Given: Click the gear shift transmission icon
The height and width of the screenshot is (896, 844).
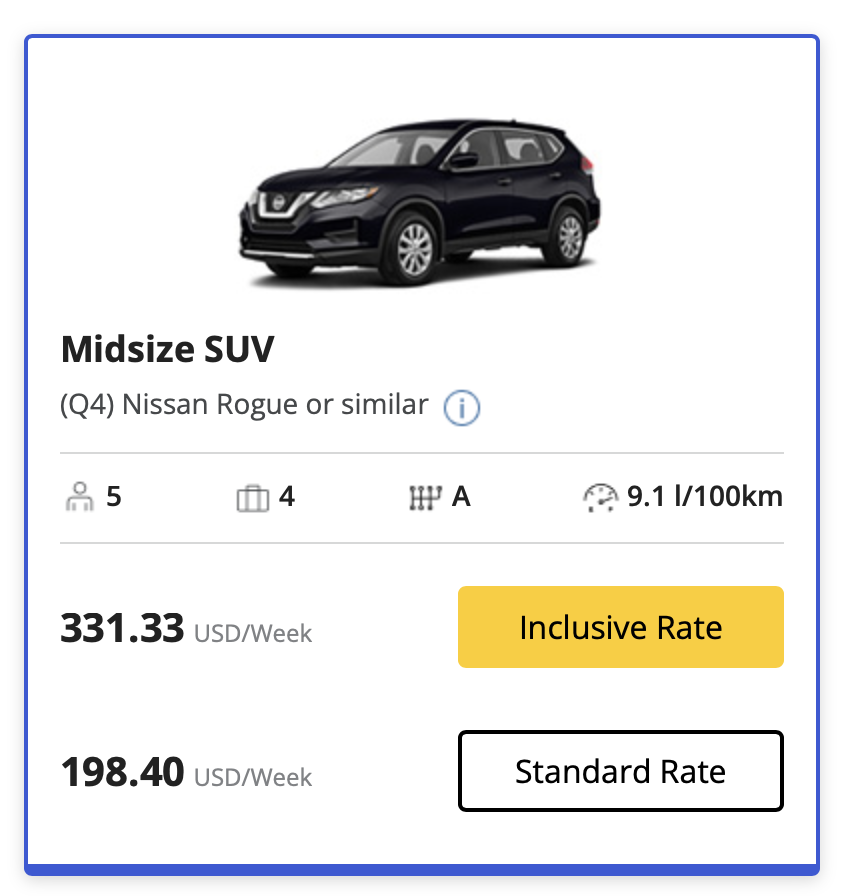Looking at the screenshot, I should click(x=425, y=497).
